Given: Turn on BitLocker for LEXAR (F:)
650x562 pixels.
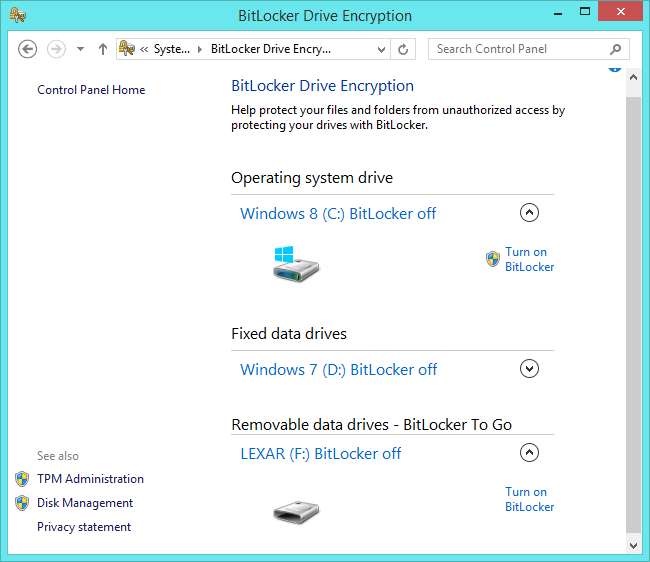Looking at the screenshot, I should click(x=529, y=499).
